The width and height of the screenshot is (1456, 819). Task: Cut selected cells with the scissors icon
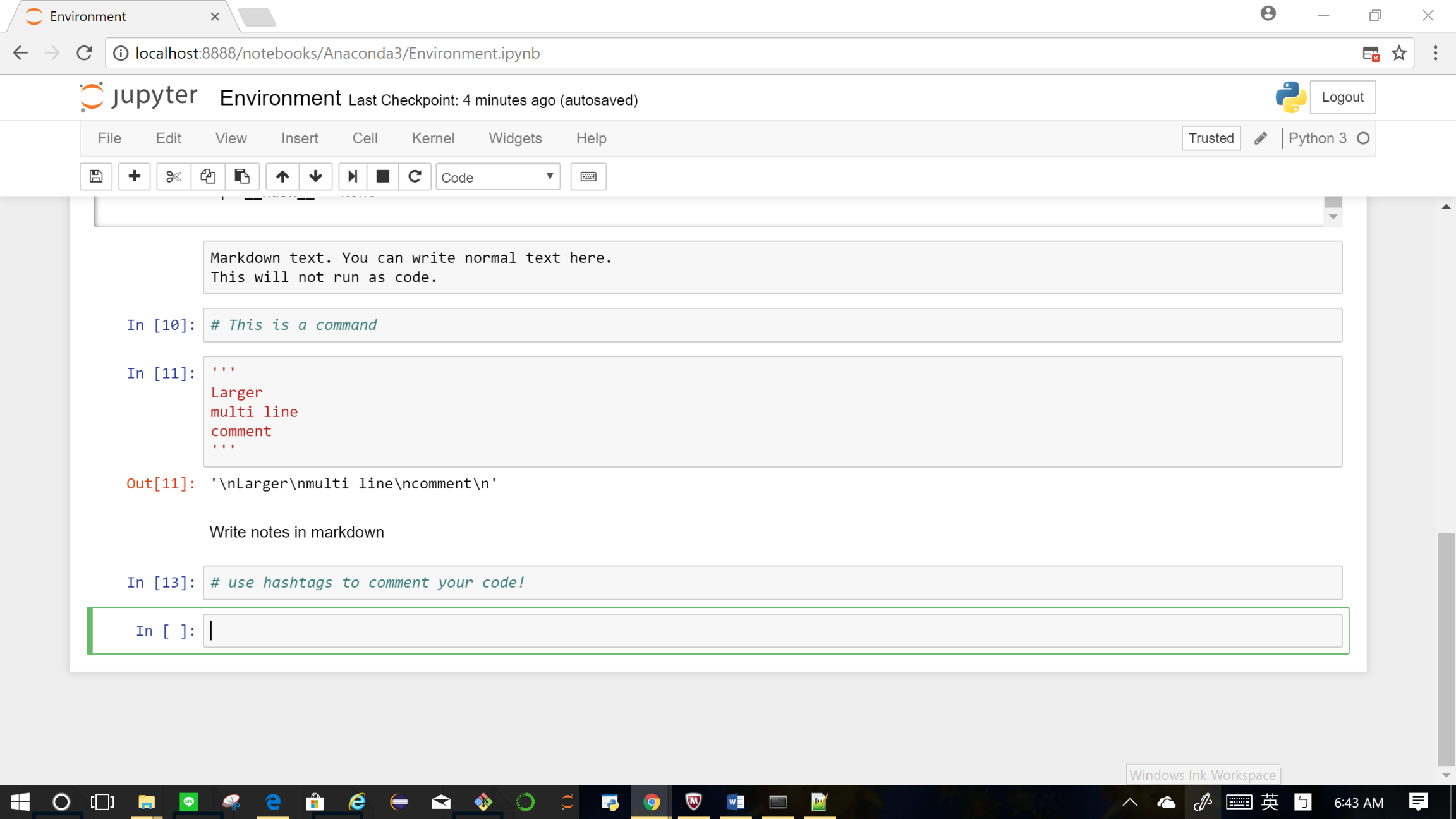point(173,176)
